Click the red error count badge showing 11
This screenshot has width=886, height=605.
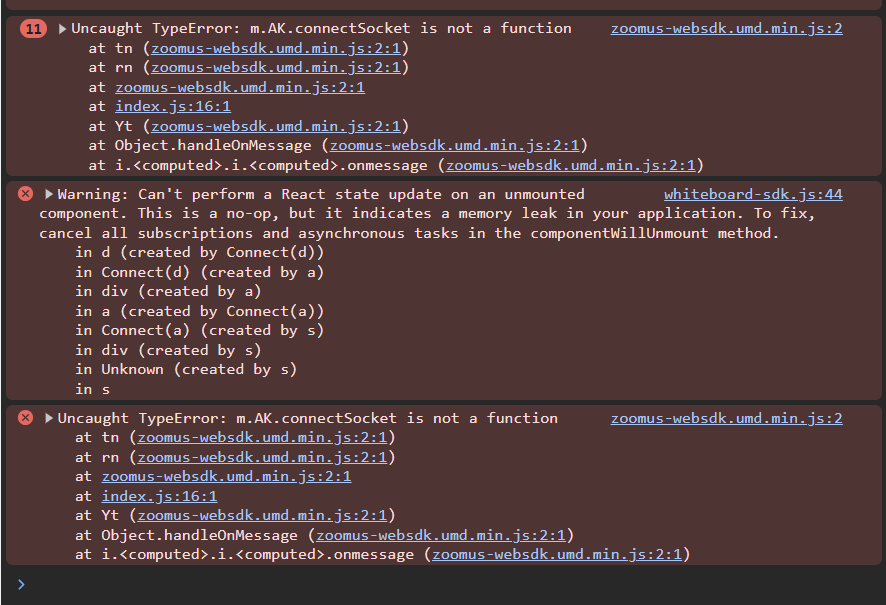point(33,28)
